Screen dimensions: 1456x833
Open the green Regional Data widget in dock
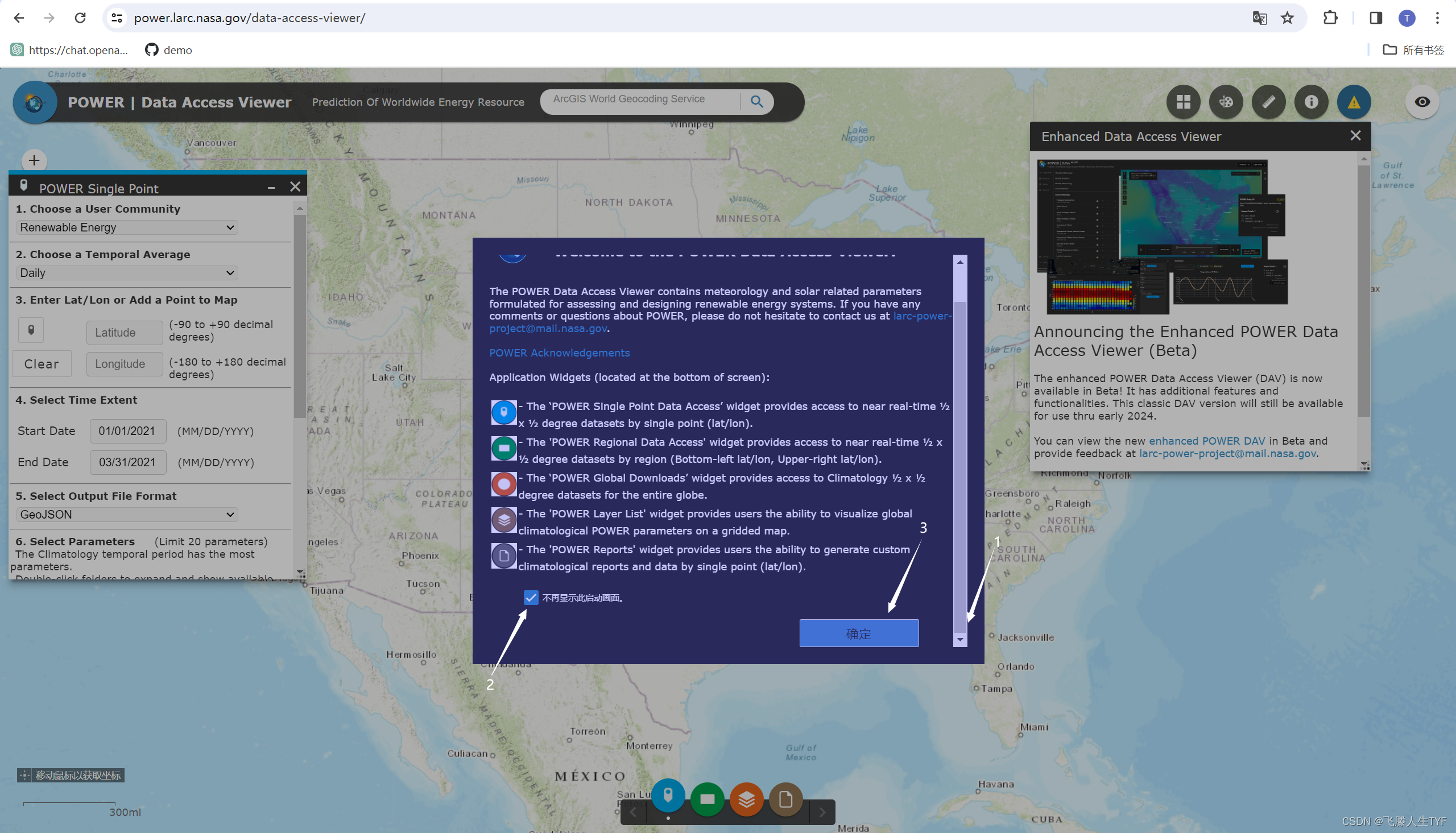pyautogui.click(x=707, y=799)
